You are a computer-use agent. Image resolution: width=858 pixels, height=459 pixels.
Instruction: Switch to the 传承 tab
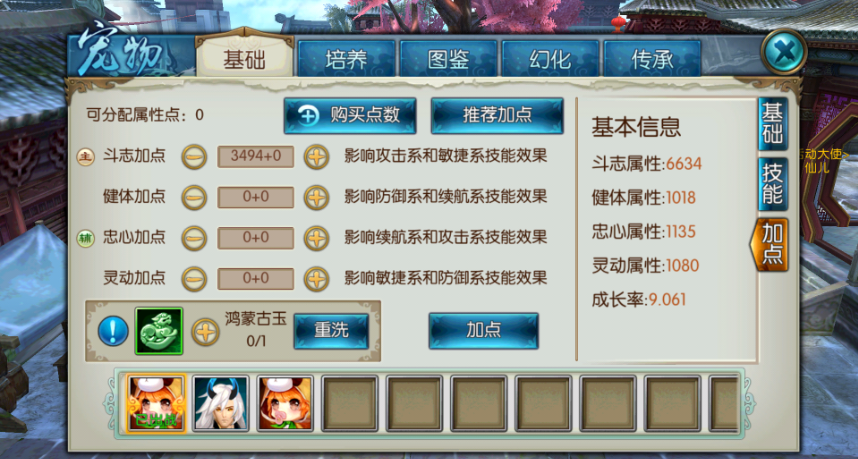click(x=652, y=59)
